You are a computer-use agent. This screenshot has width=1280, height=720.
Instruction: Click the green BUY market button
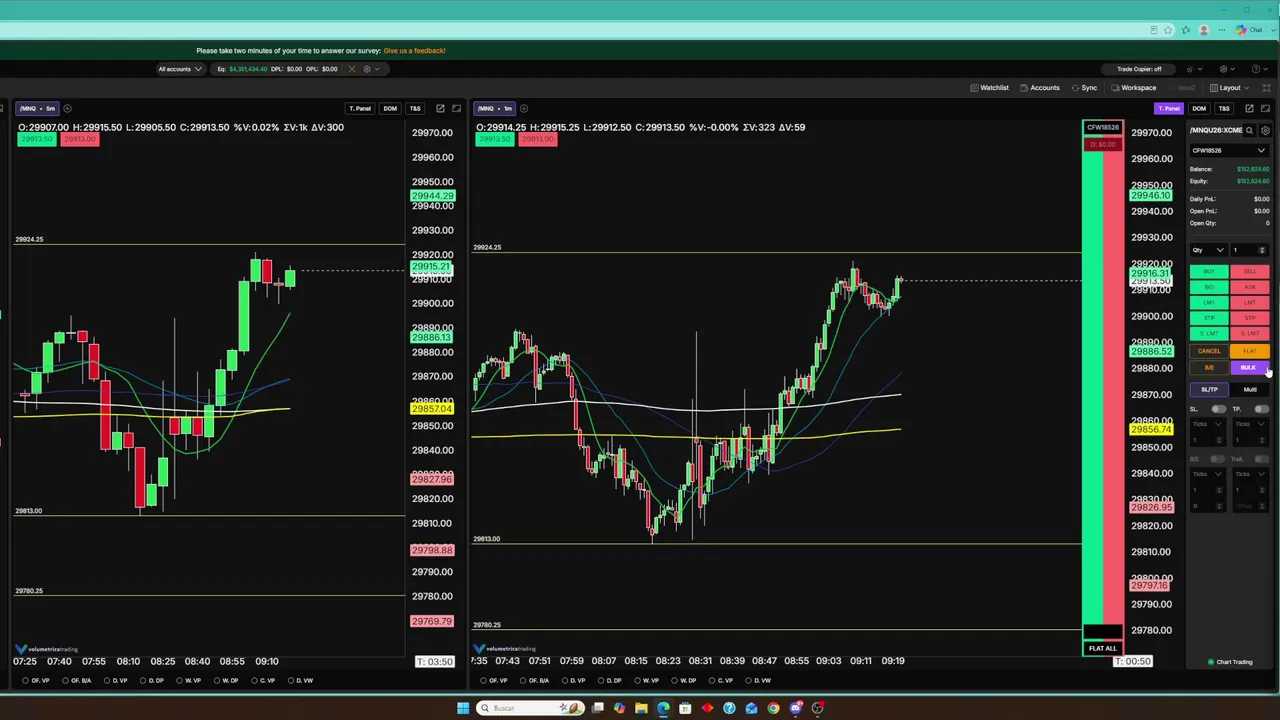(x=1209, y=272)
